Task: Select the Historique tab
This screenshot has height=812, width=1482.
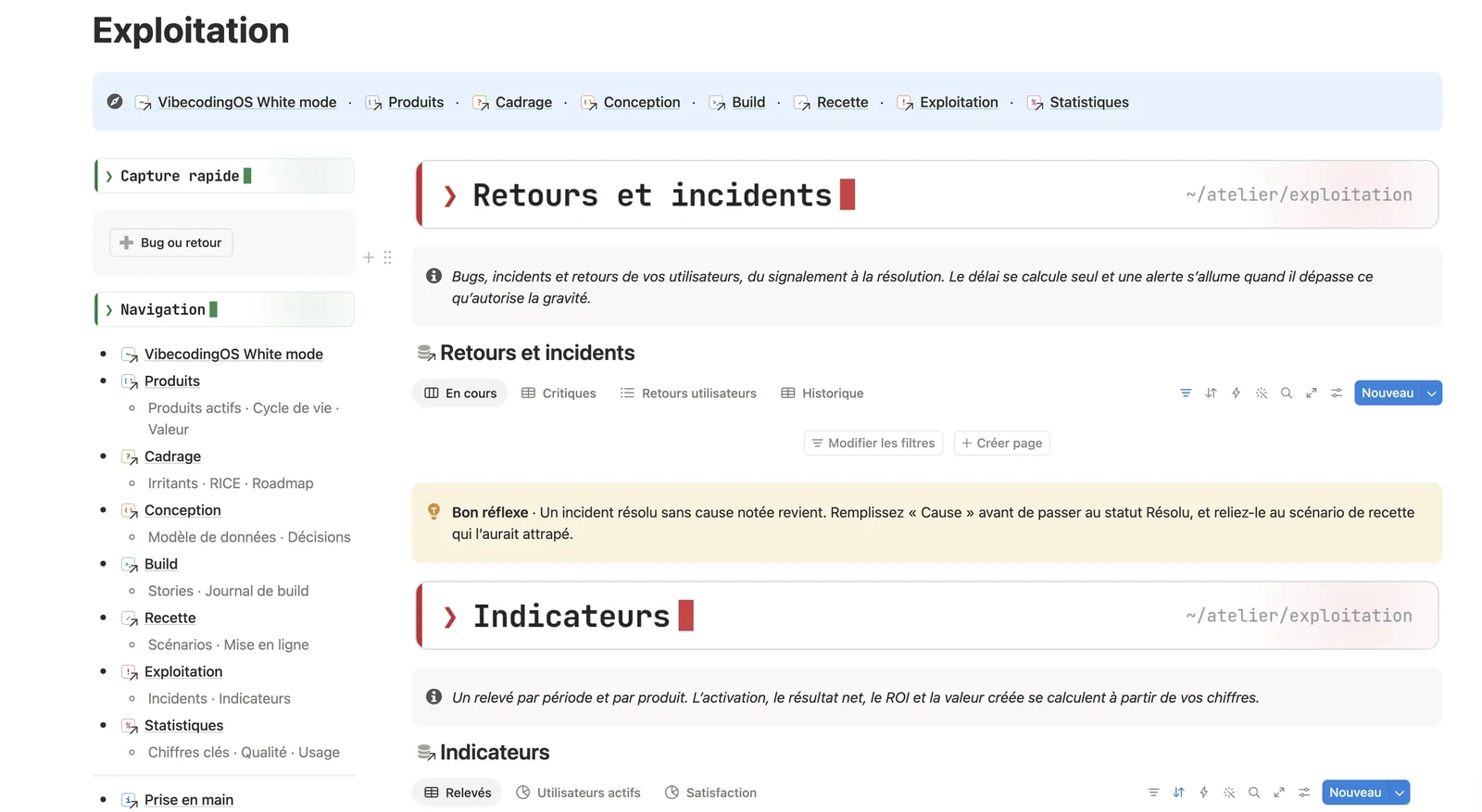Action: pos(823,394)
